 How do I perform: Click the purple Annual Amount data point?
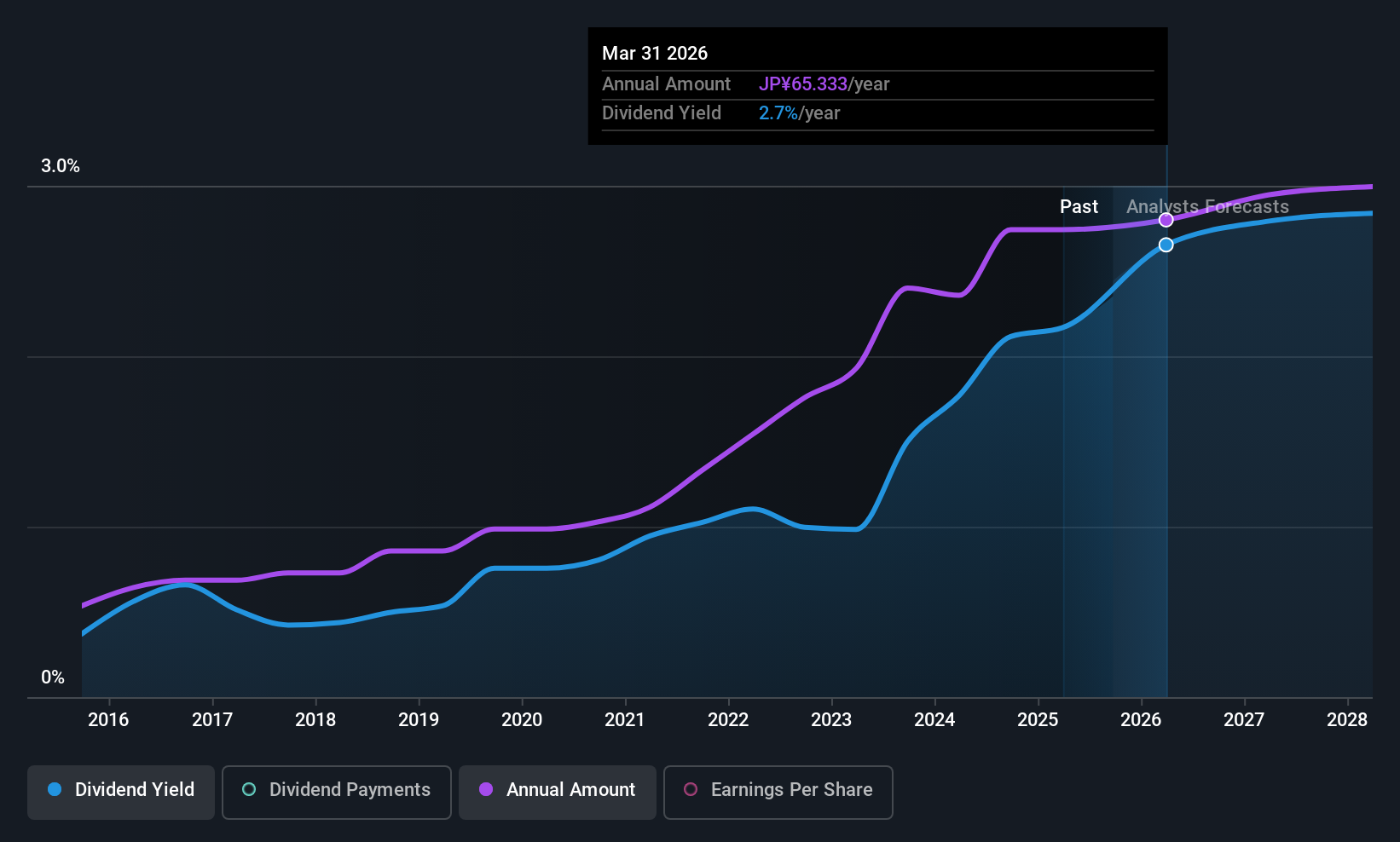coord(1166,220)
